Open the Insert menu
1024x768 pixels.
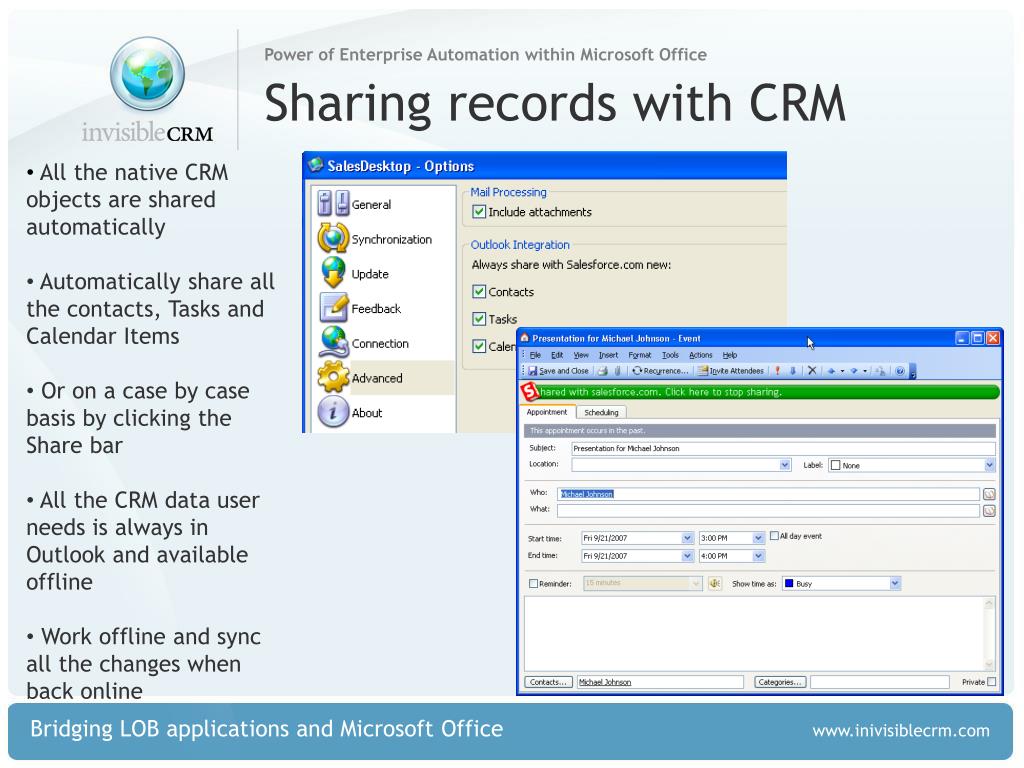pos(608,355)
